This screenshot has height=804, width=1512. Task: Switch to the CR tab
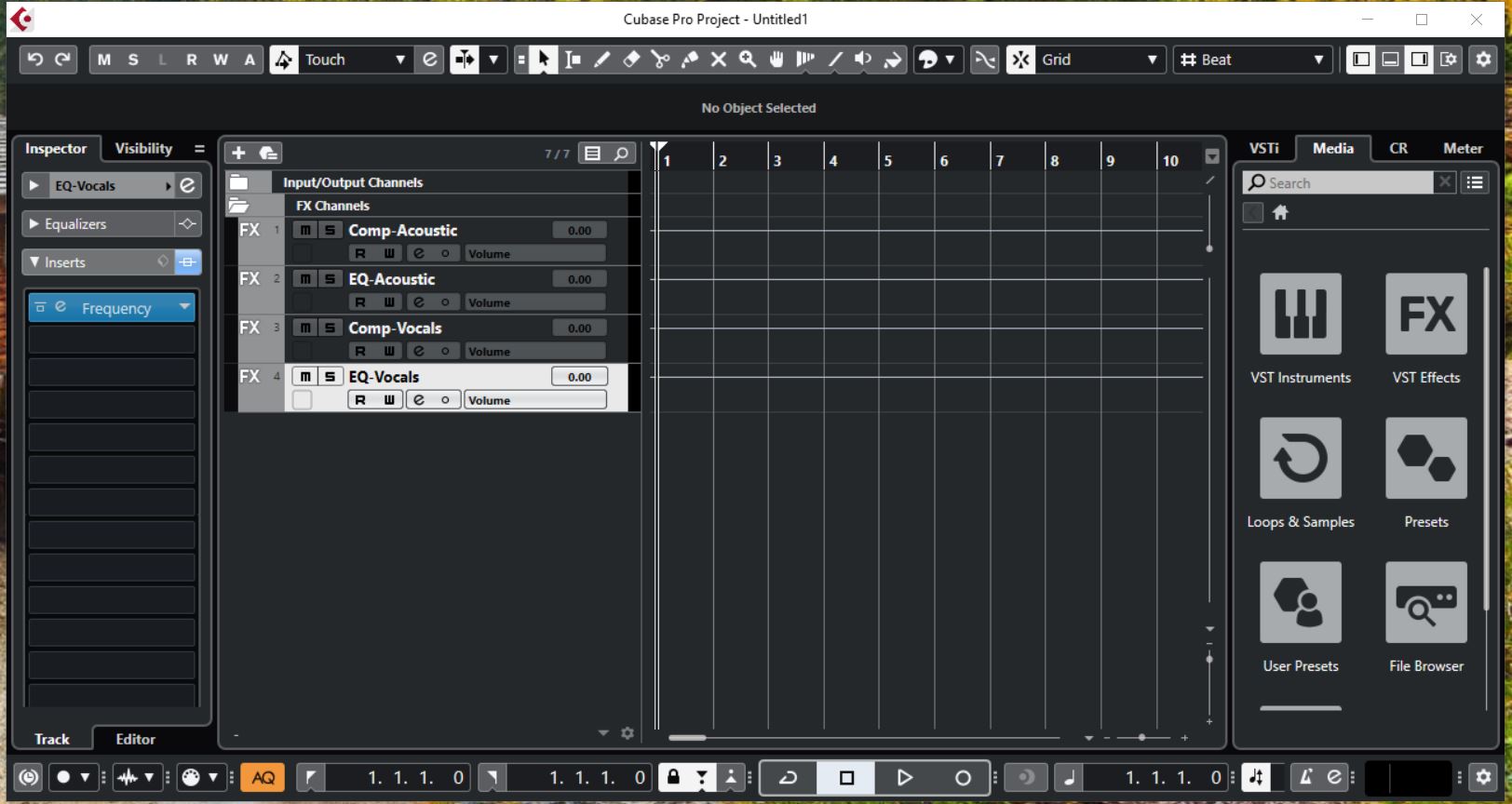1398,148
